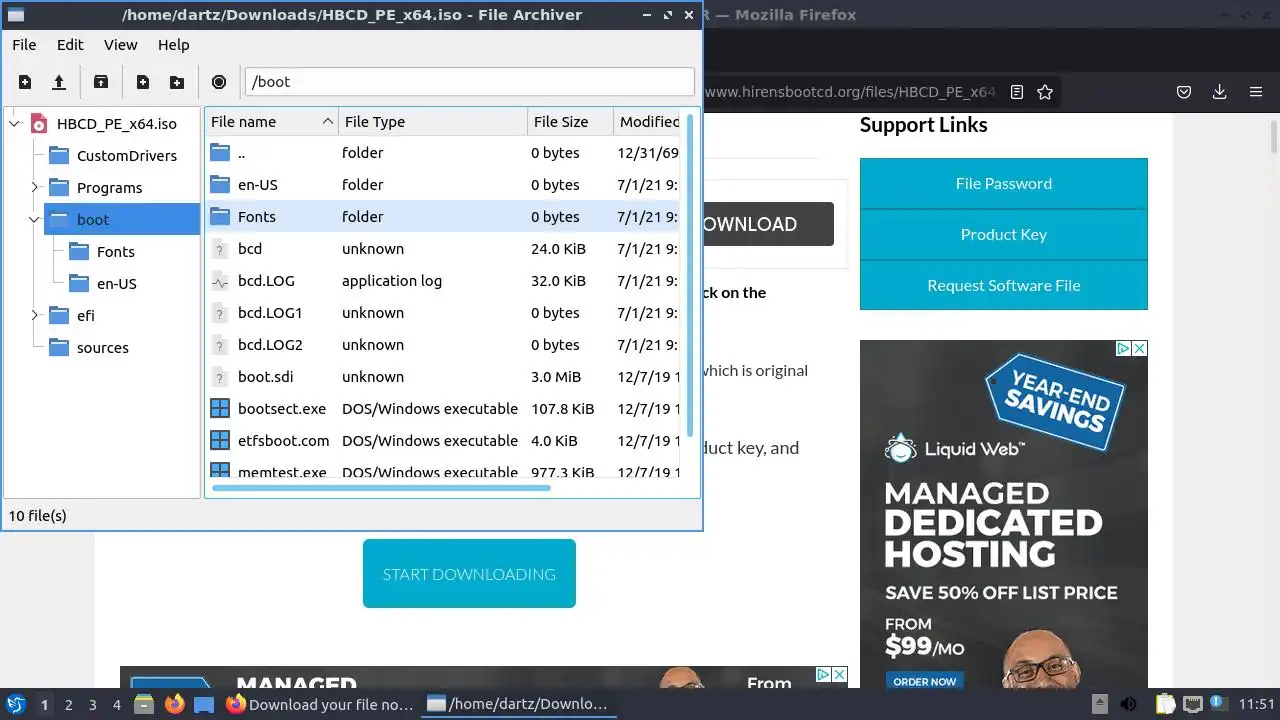The width and height of the screenshot is (1280, 720).
Task: Click the stop operation octagon icon
Action: coord(219,82)
